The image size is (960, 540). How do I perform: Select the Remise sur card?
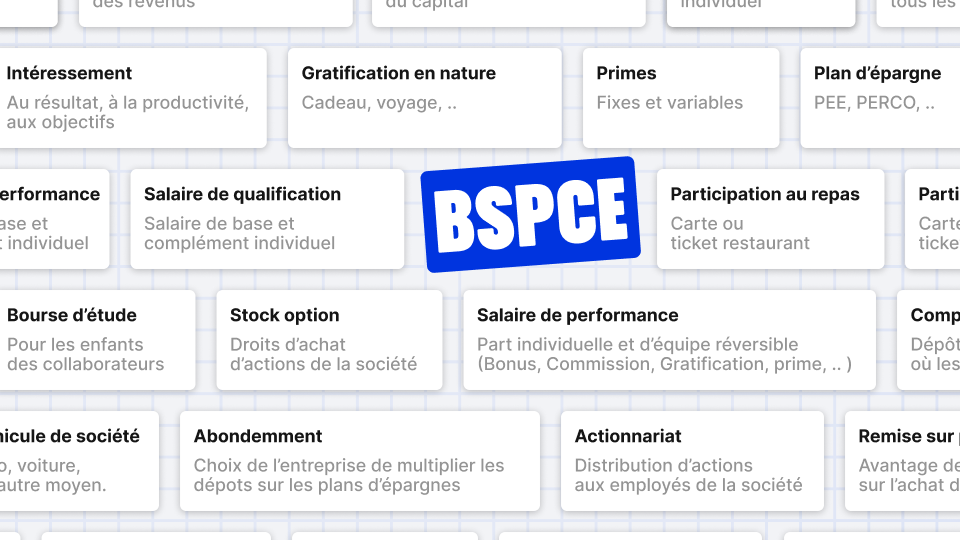pos(902,461)
